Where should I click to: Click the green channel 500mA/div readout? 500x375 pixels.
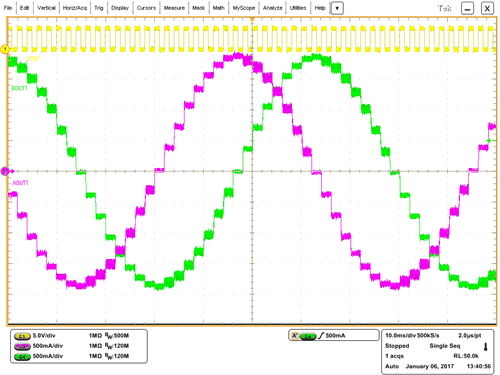click(48, 356)
